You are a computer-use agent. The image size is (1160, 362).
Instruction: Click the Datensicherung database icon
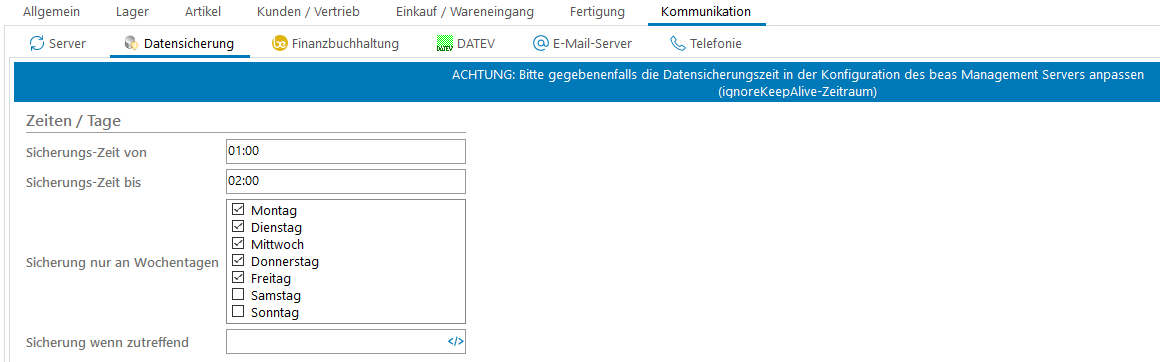[132, 44]
